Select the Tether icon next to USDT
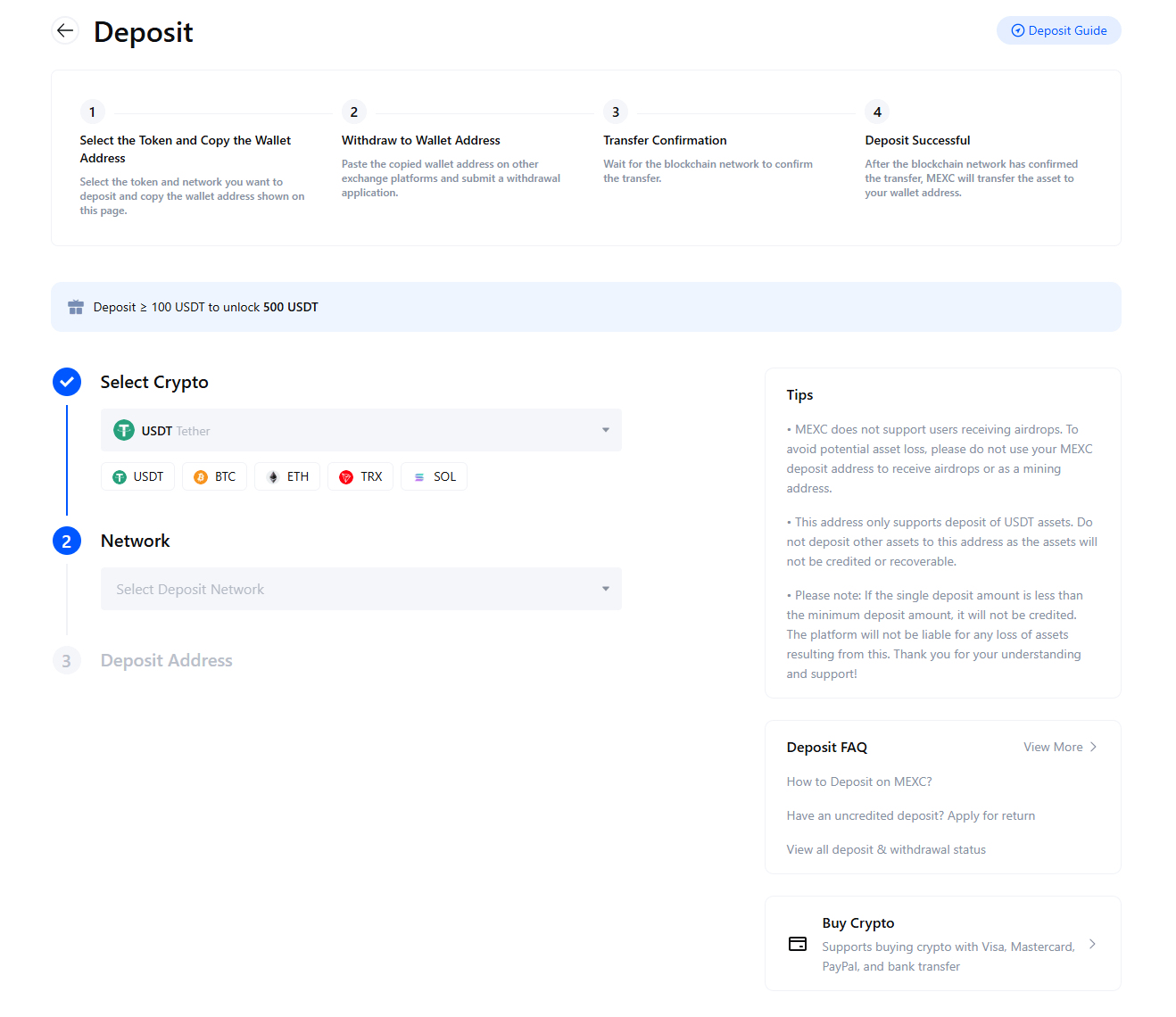 (x=123, y=429)
